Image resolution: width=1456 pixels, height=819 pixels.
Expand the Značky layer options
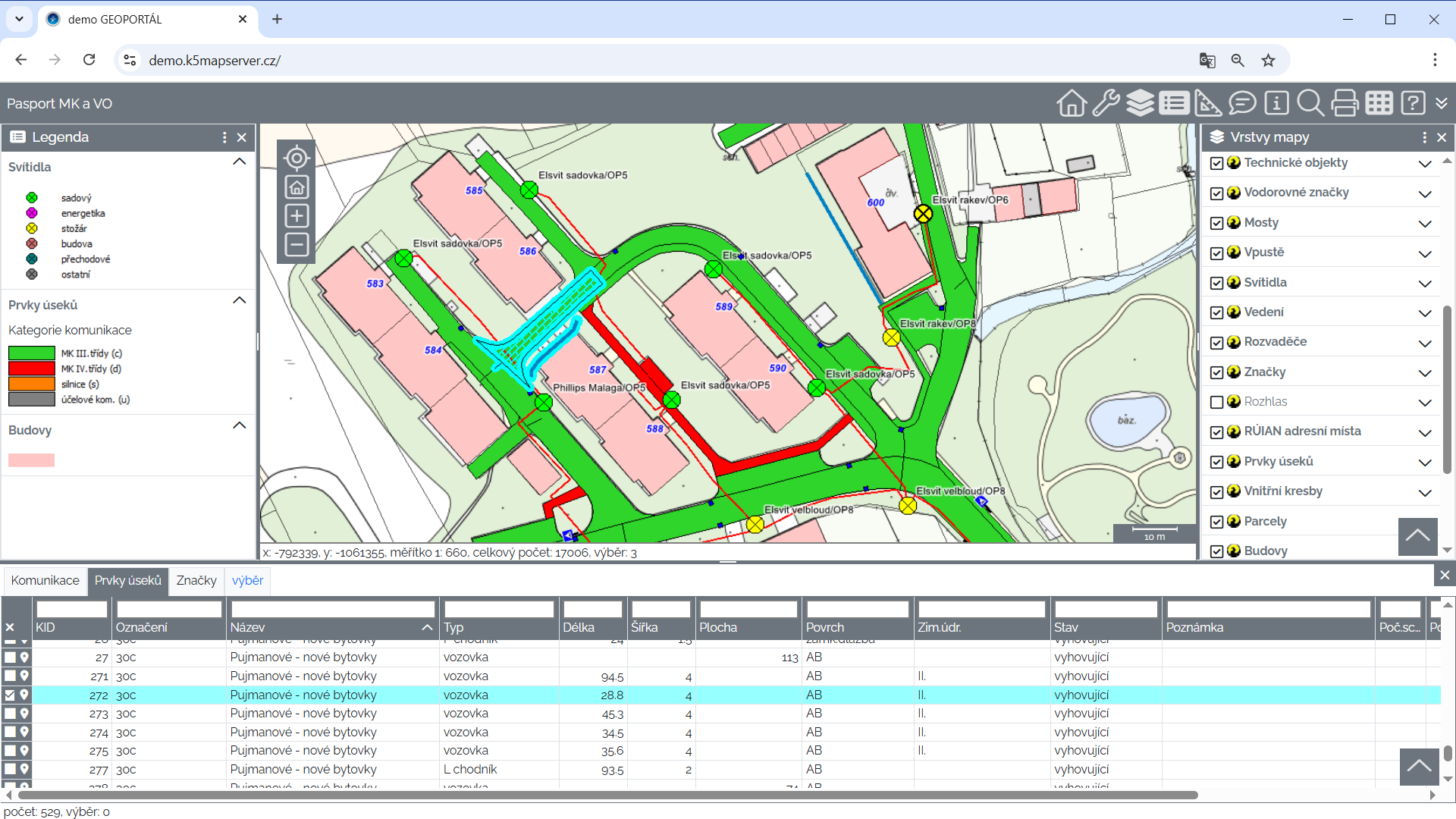click(1425, 373)
